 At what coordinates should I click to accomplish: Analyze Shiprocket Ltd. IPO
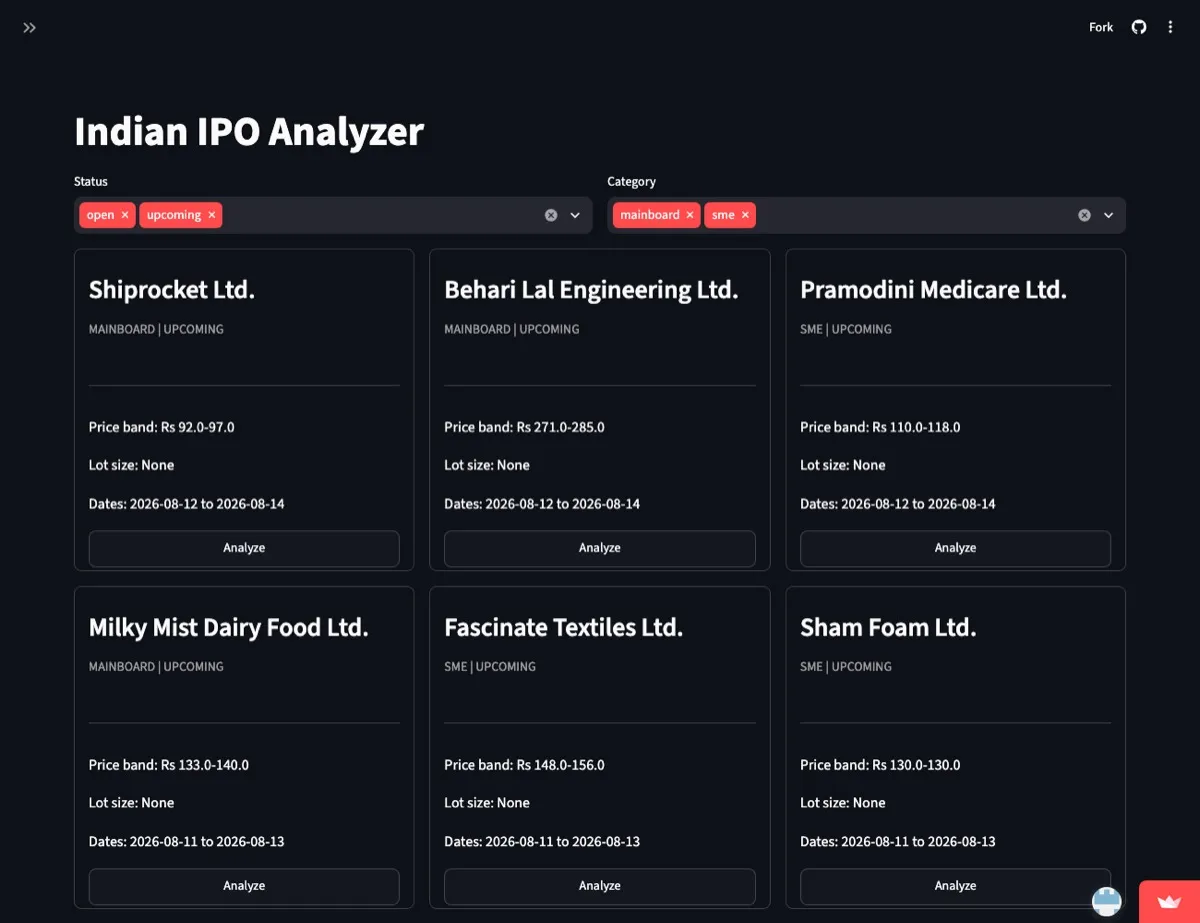[244, 548]
